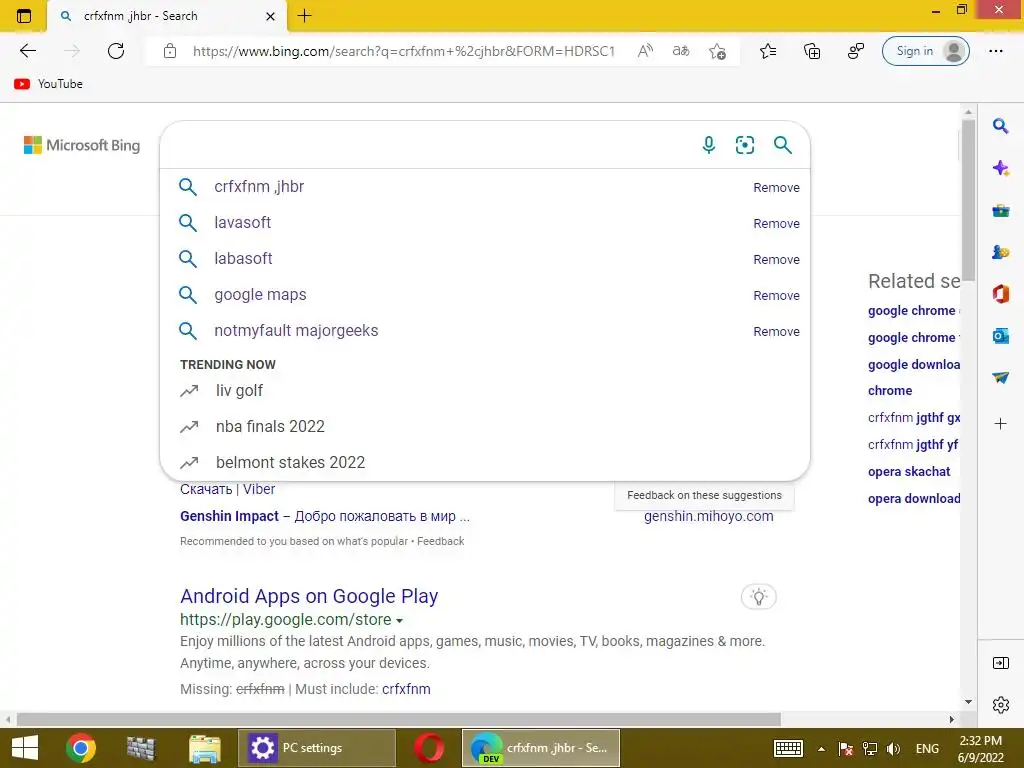Click the Sign in button
Screen dimensions: 1024x768
coord(925,51)
